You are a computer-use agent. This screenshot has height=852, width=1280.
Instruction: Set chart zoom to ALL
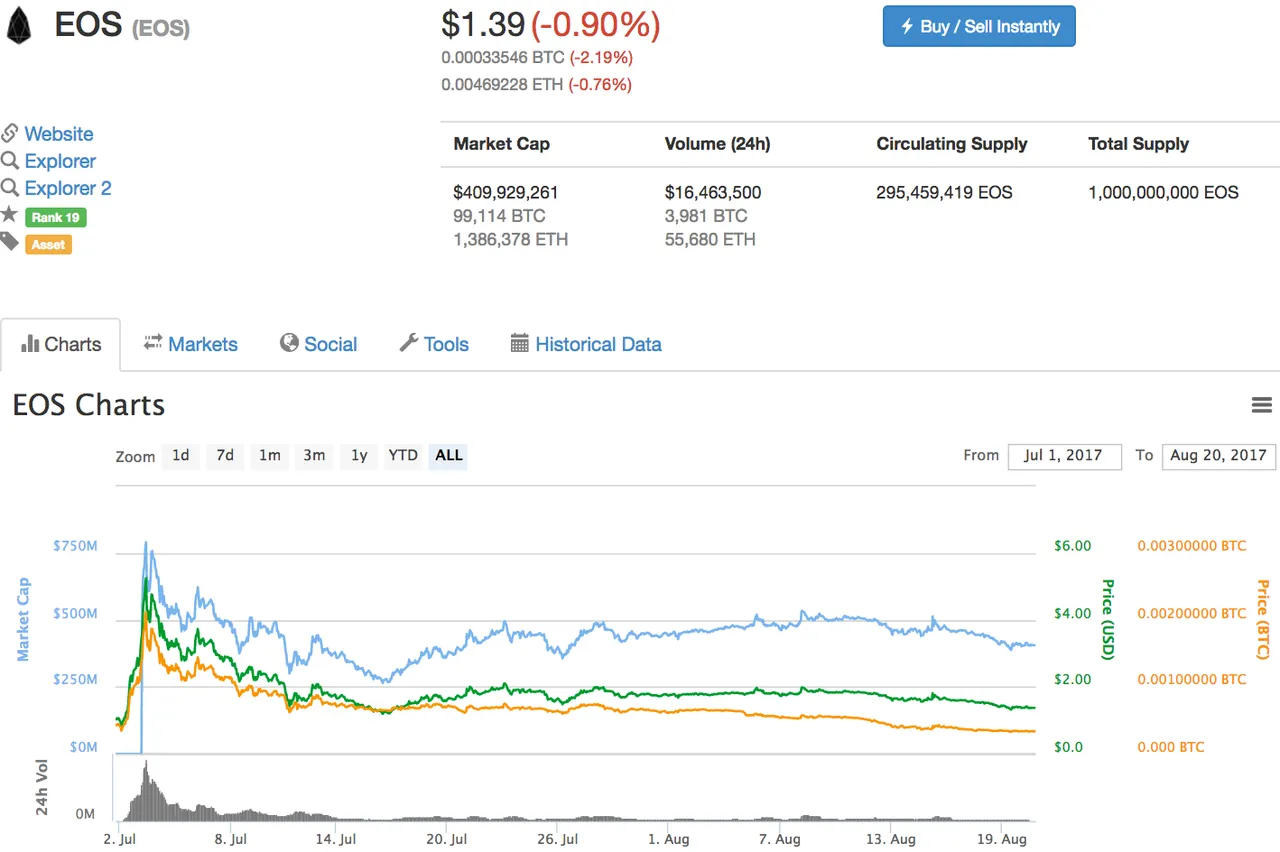tap(449, 456)
